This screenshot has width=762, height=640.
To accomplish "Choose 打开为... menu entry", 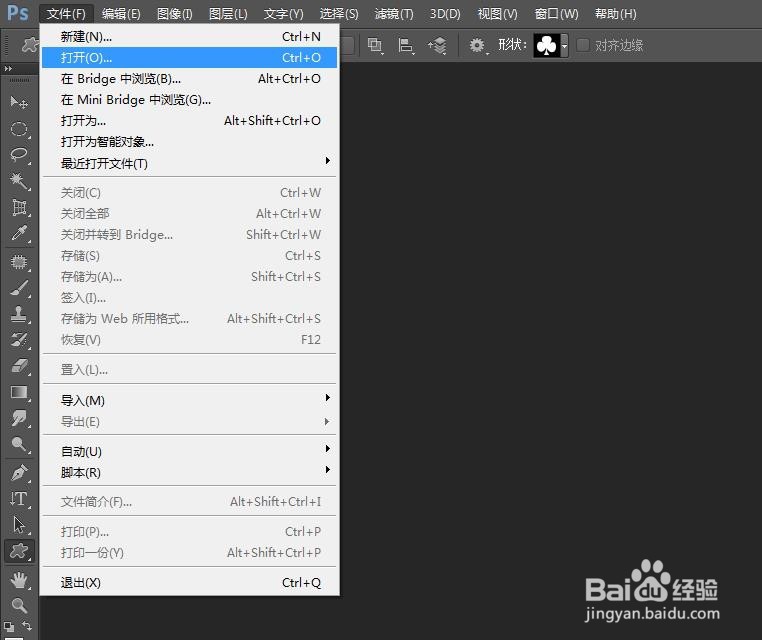I will [190, 121].
